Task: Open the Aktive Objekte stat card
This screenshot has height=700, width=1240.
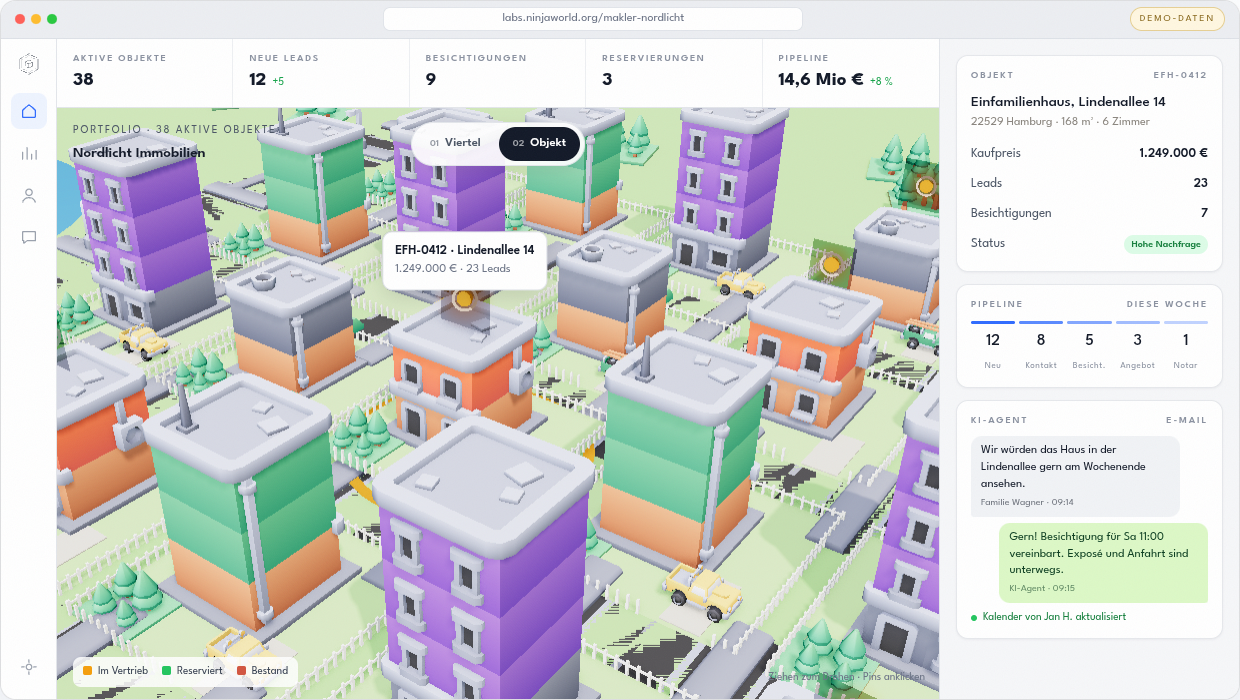Action: tap(145, 73)
